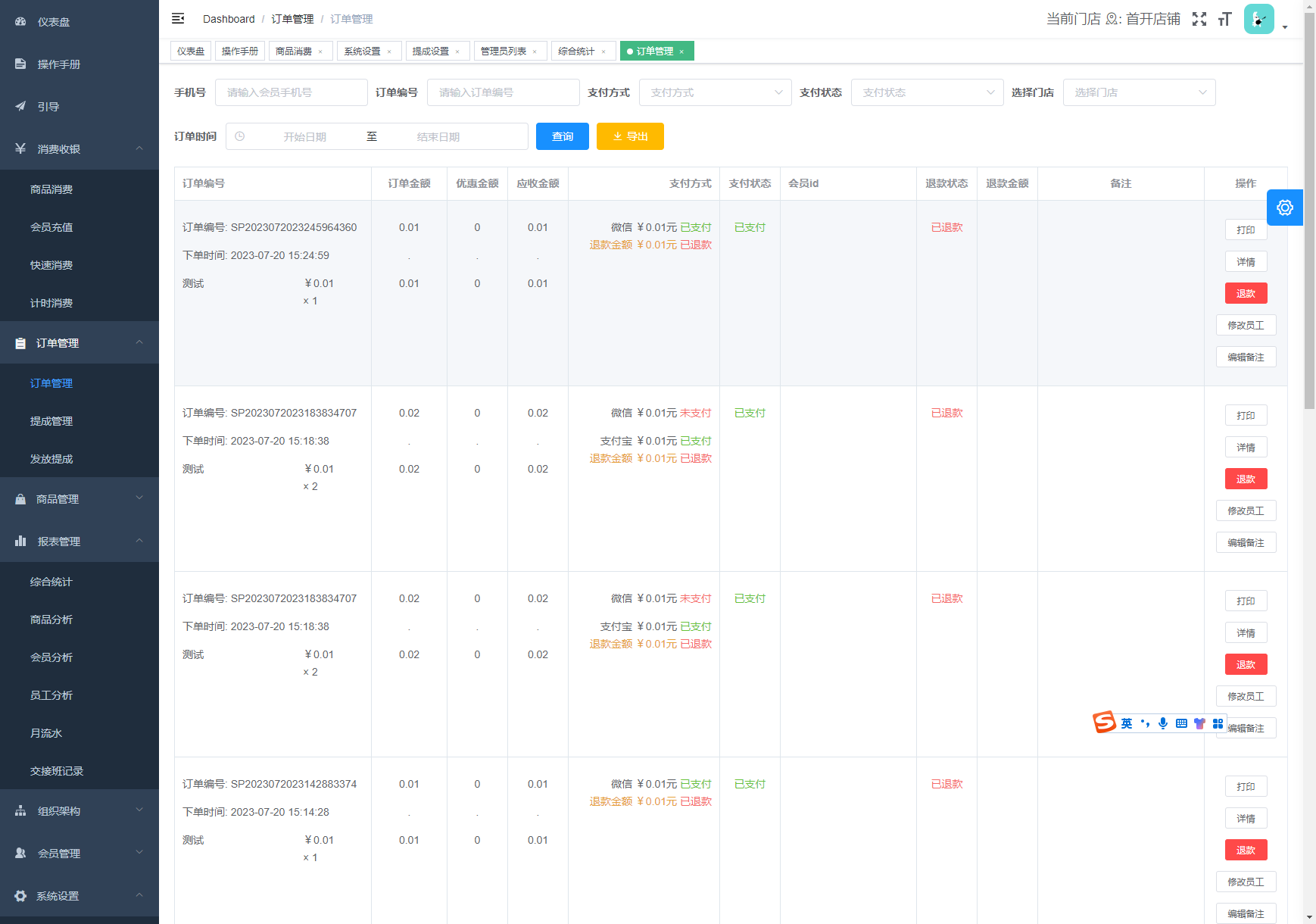Screen dimensions: 1316x924
Task: Close the 商品消费 tab
Action: pos(320,52)
